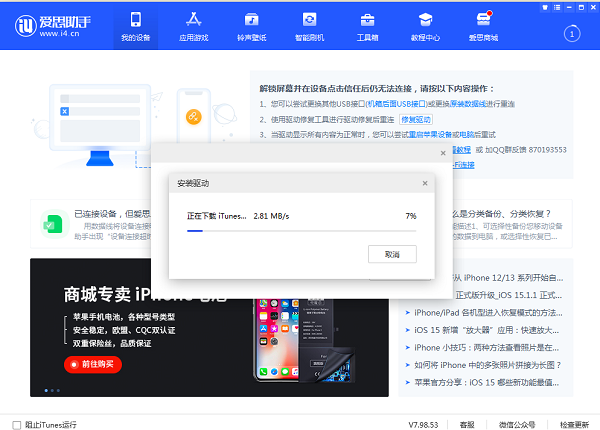This screenshot has height=430, width=600.
Task: Toggle the 阻止iTunes运行 checkbox
Action: click(17, 424)
